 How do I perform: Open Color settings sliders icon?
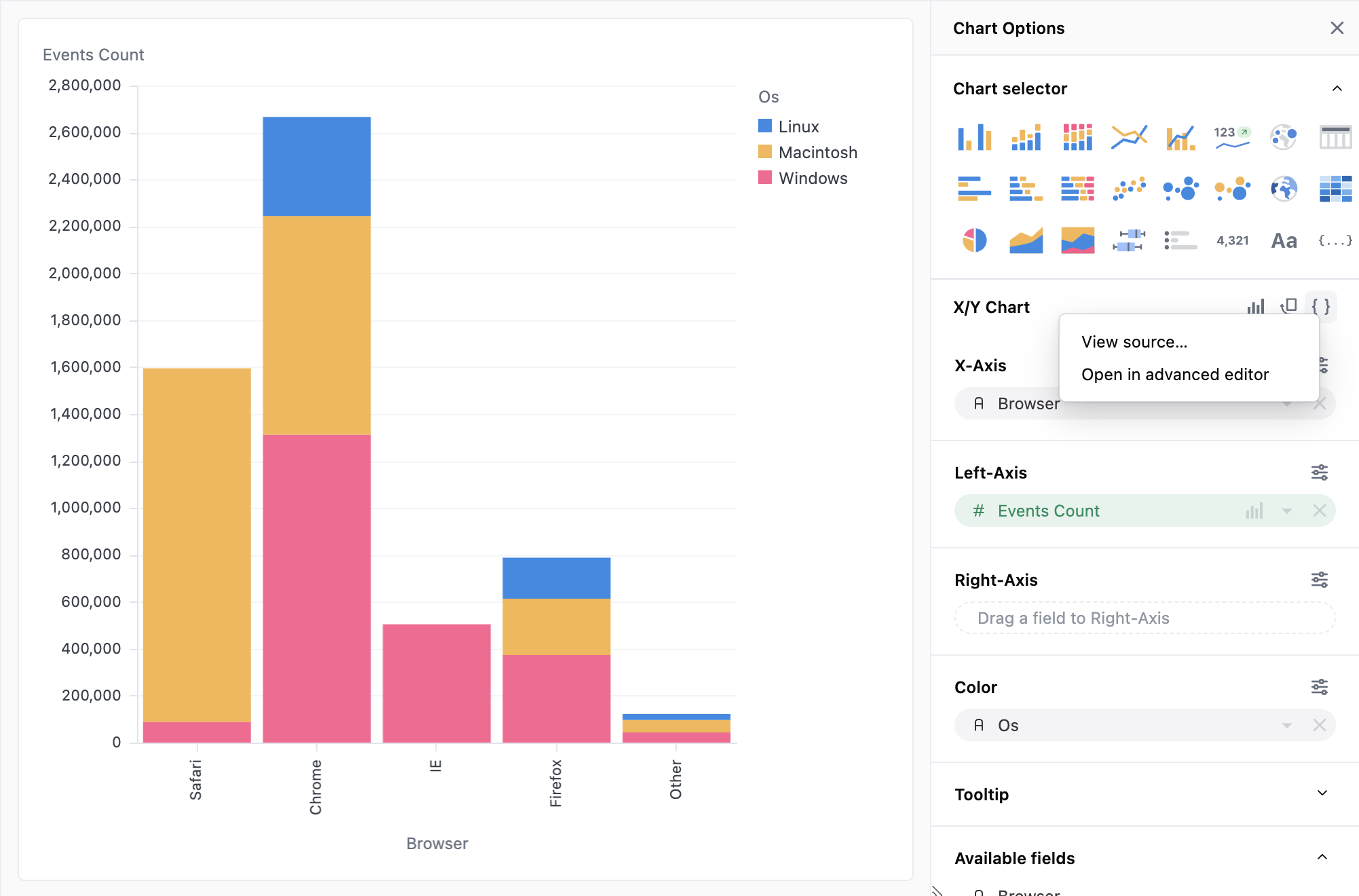[x=1319, y=687]
